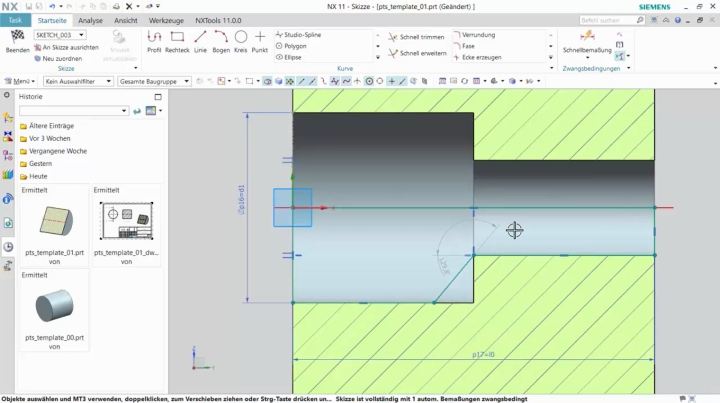Select the Punkt point tool

coord(260,38)
